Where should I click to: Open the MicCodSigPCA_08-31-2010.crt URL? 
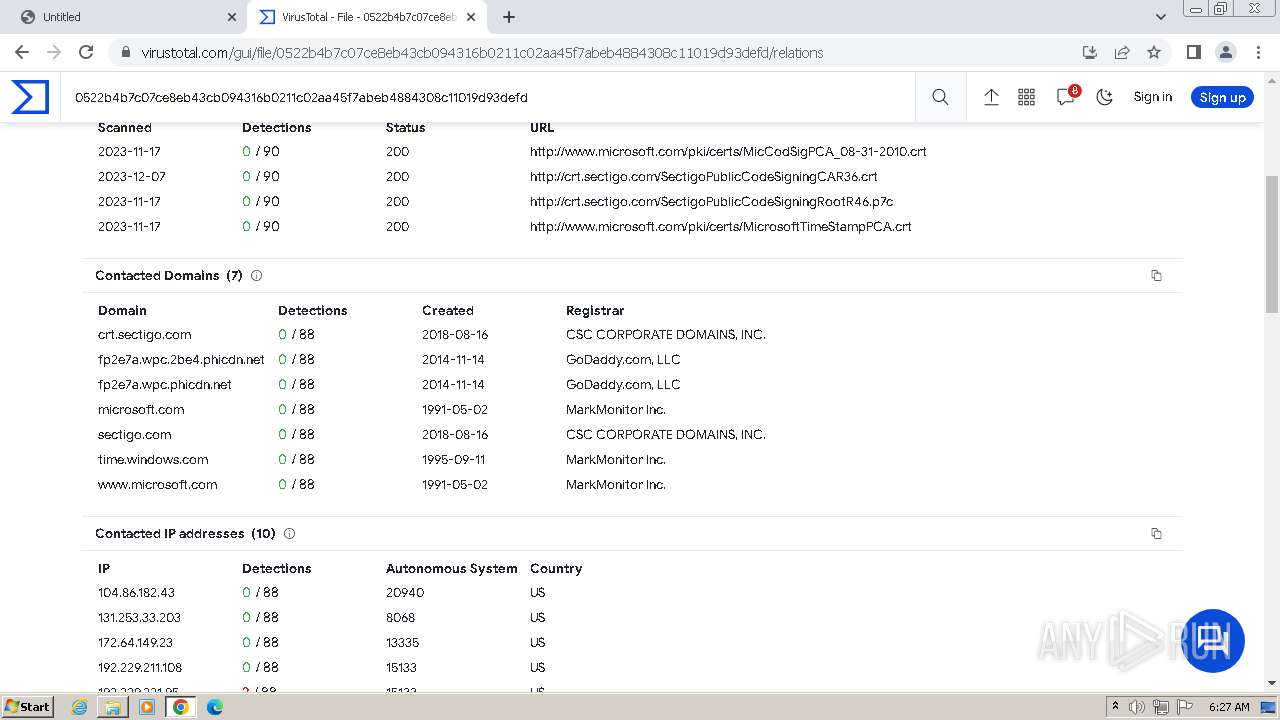pyautogui.click(x=728, y=152)
